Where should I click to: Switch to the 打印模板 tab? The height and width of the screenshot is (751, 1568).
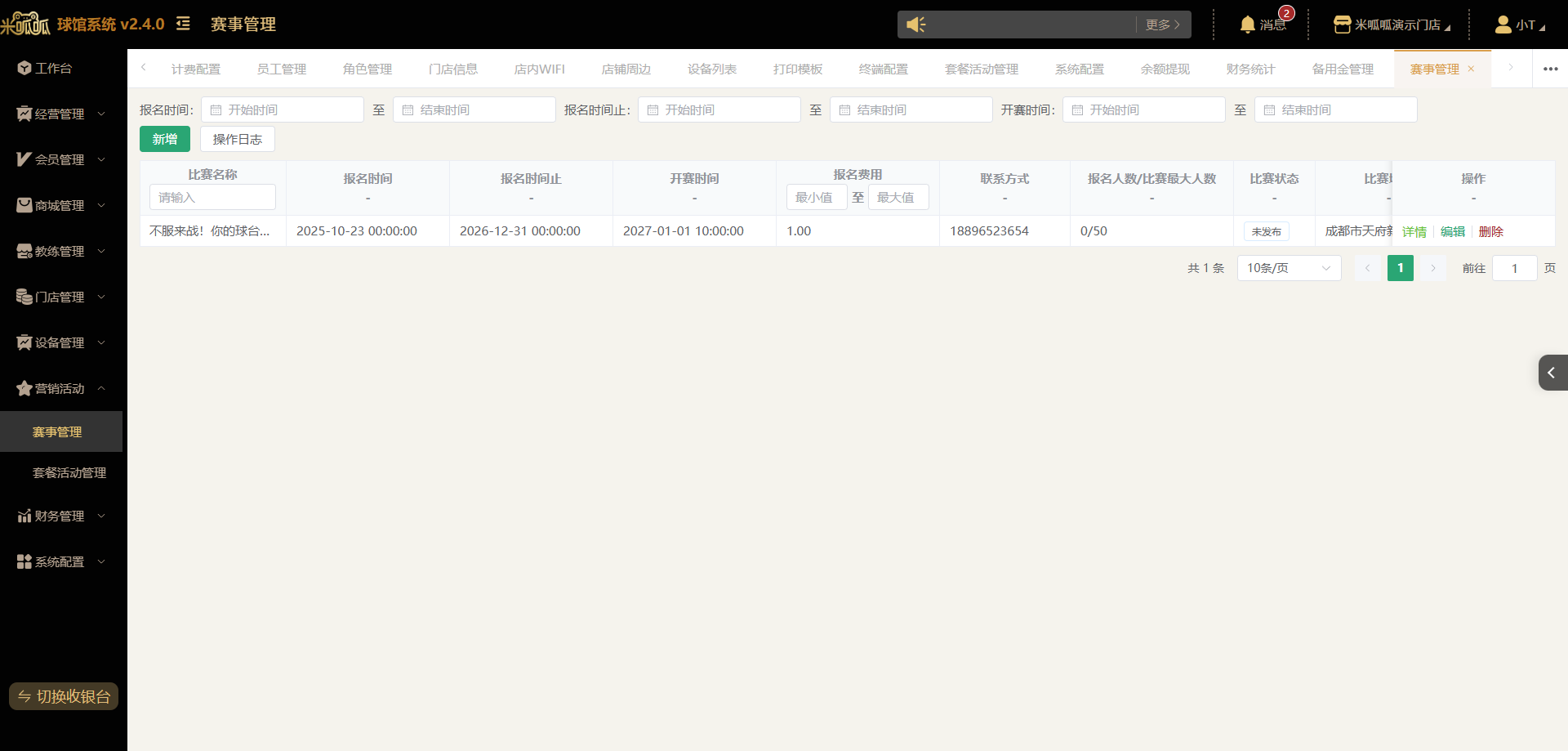click(798, 69)
